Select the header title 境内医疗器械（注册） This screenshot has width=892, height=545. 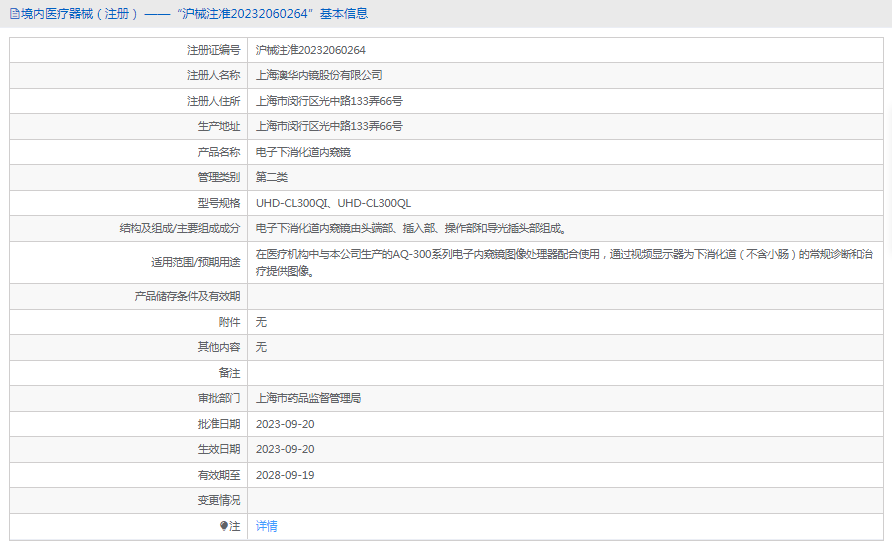tap(79, 14)
